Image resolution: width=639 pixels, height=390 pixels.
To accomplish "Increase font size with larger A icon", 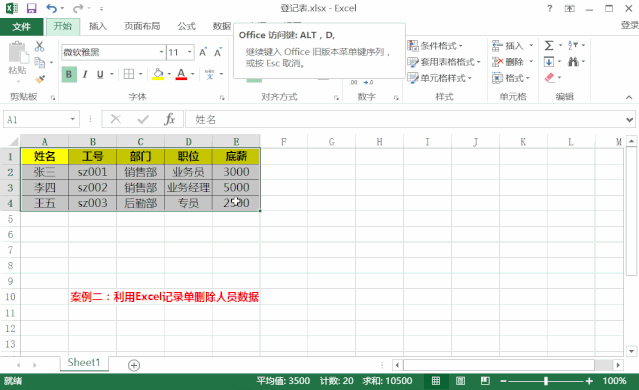I will [203, 52].
